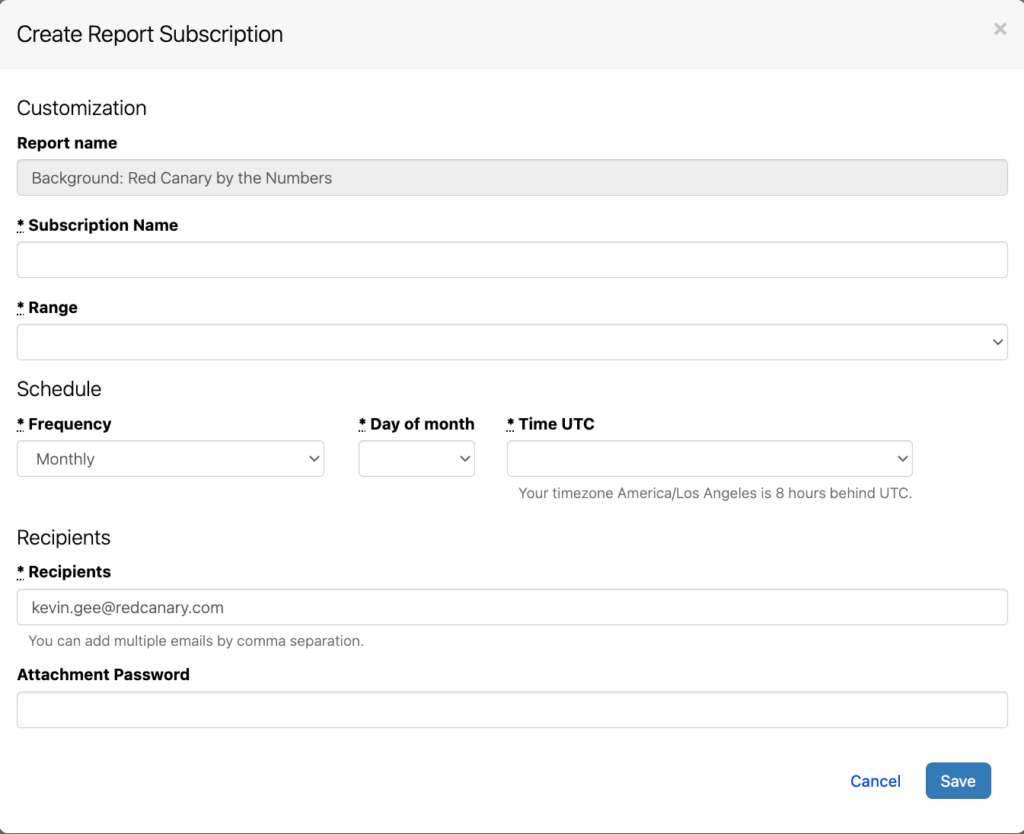The height and width of the screenshot is (834, 1024).
Task: Select the Frequency label text
Action: [x=69, y=424]
